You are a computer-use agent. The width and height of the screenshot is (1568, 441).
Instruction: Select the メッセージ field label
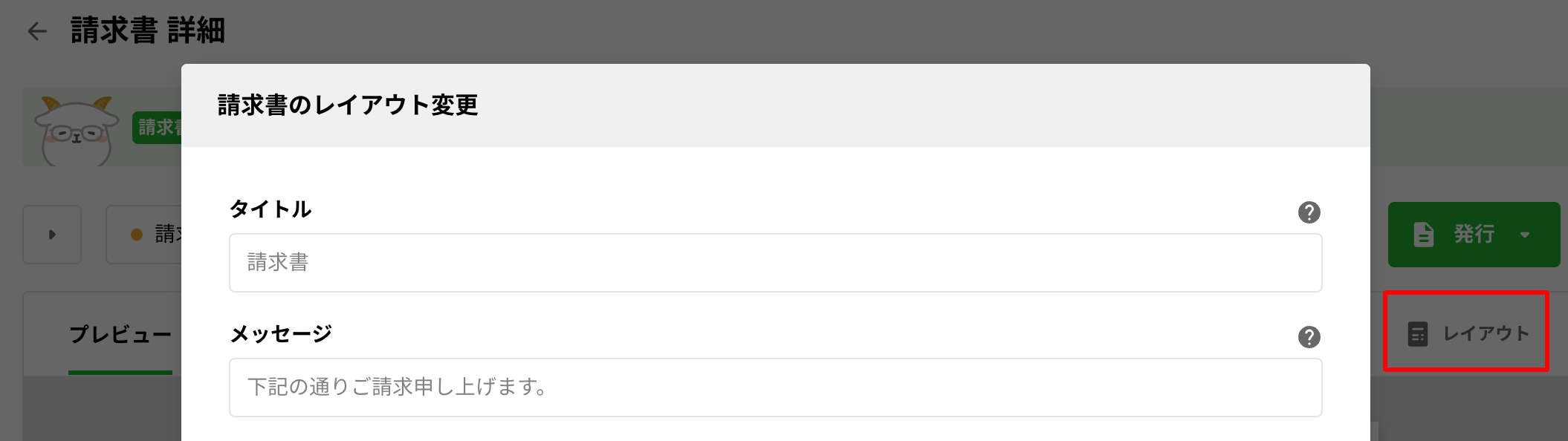tap(281, 334)
